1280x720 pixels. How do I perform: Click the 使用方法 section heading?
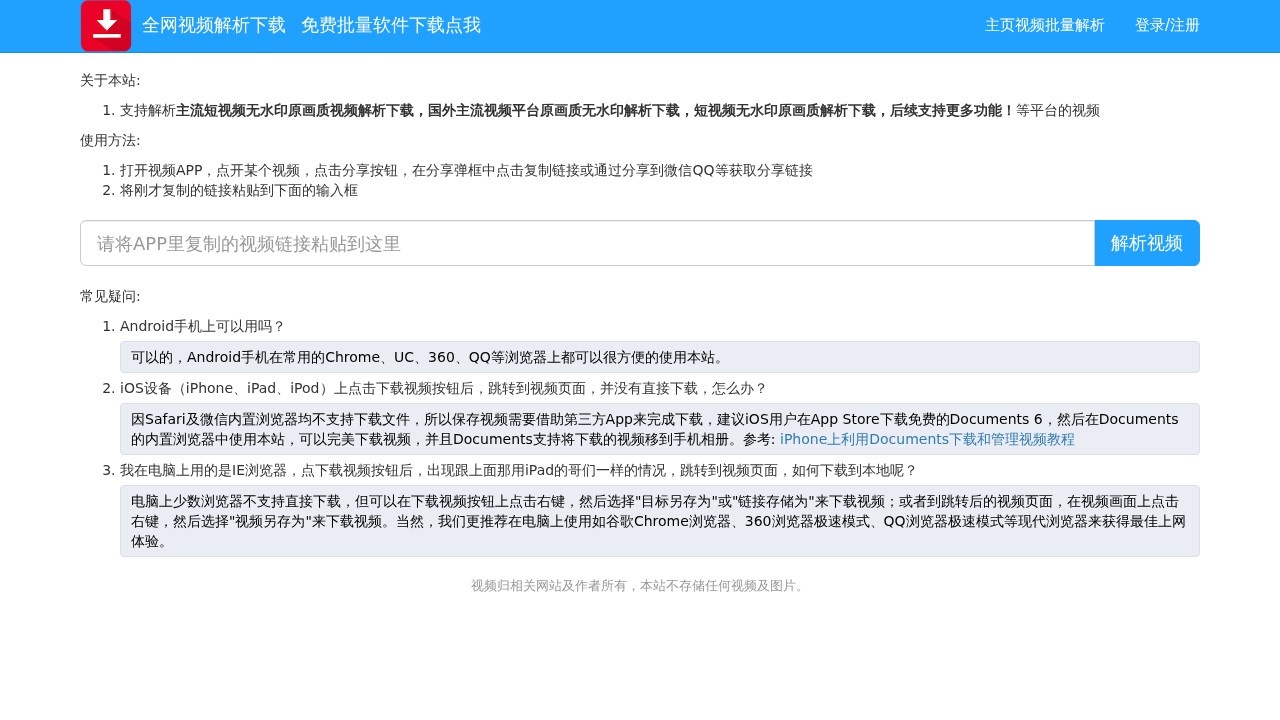click(108, 140)
